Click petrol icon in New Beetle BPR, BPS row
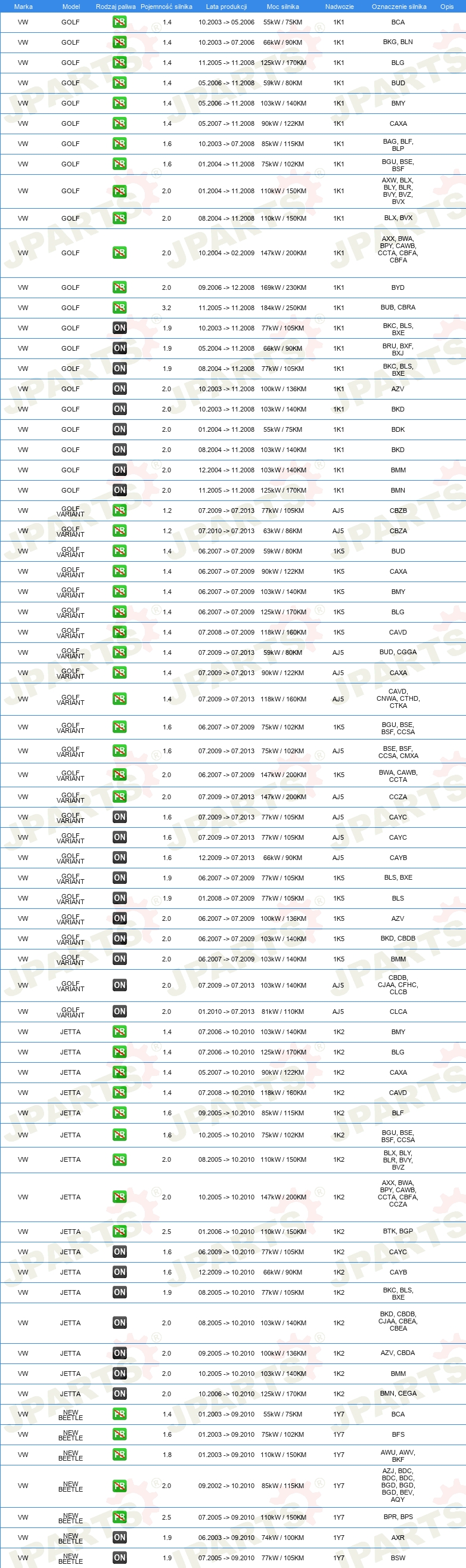The image size is (466, 1568). click(x=120, y=1517)
